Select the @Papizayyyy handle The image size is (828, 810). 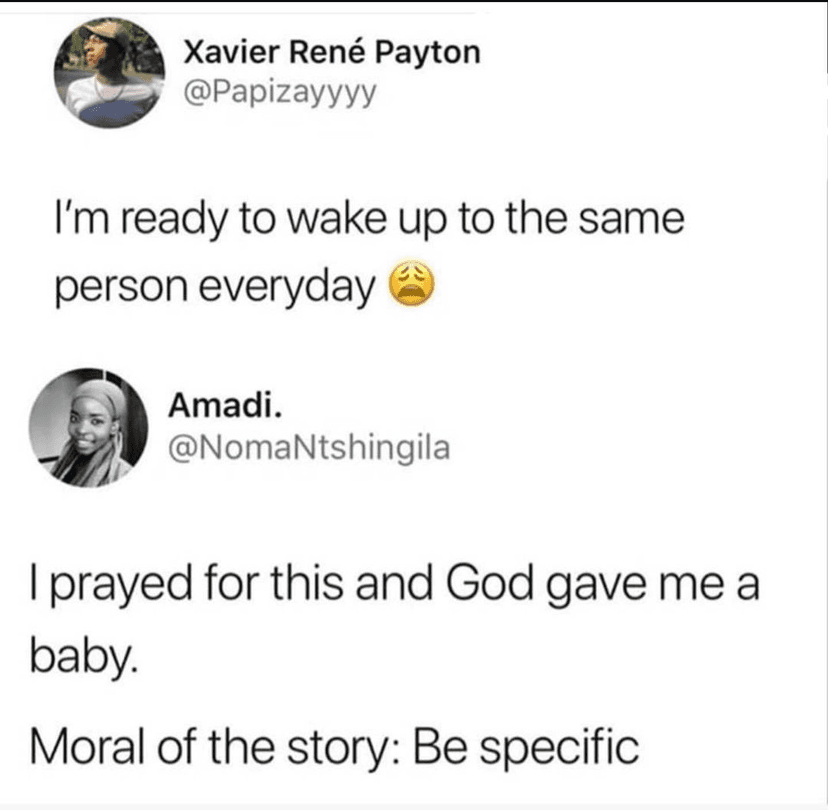278,92
